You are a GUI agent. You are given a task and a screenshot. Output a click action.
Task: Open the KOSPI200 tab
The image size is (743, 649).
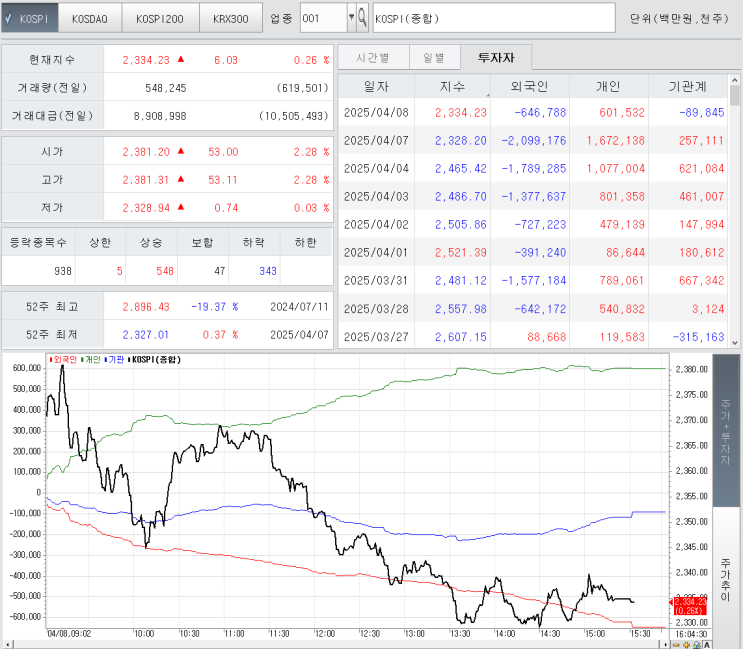tap(160, 18)
